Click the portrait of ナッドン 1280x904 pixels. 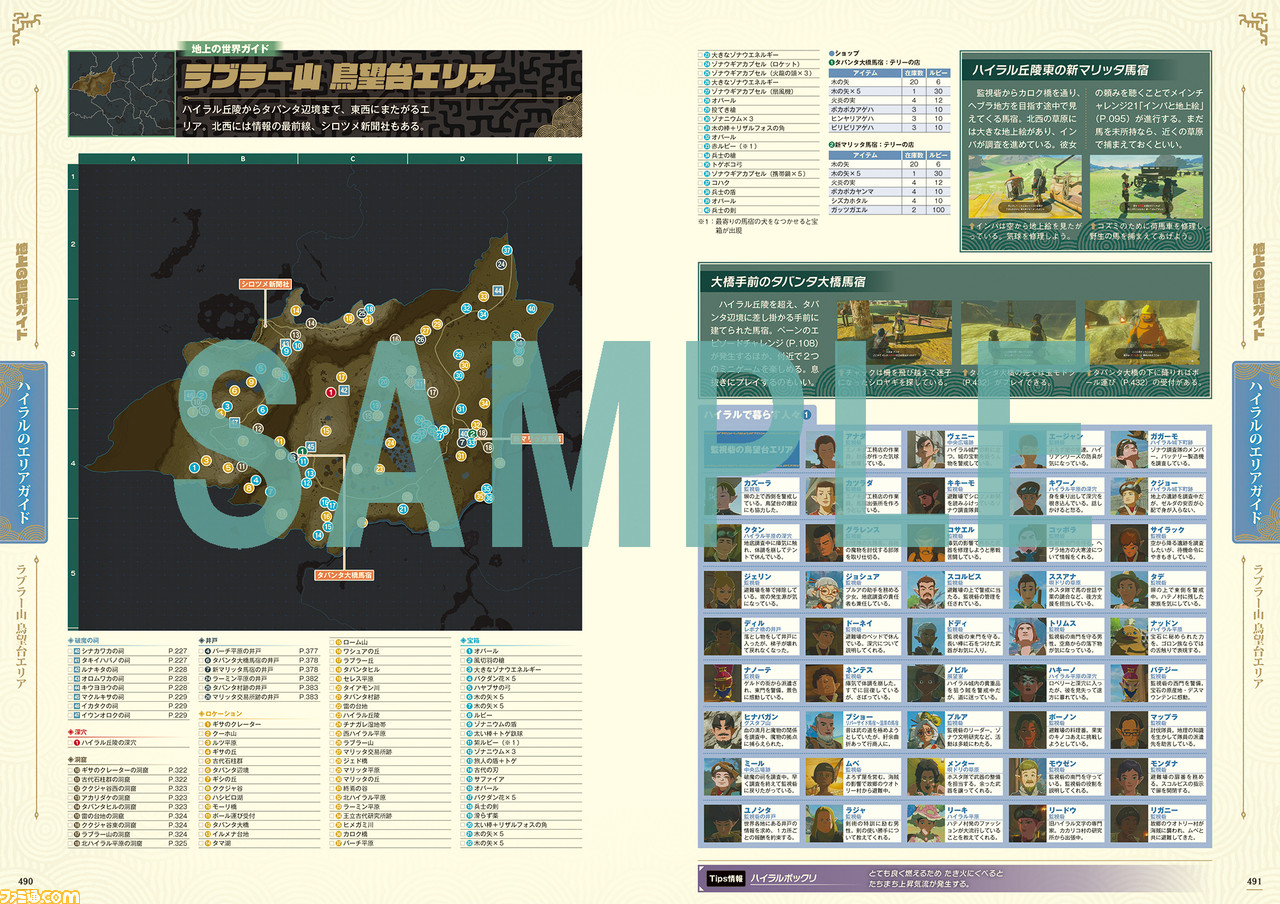[1130, 636]
